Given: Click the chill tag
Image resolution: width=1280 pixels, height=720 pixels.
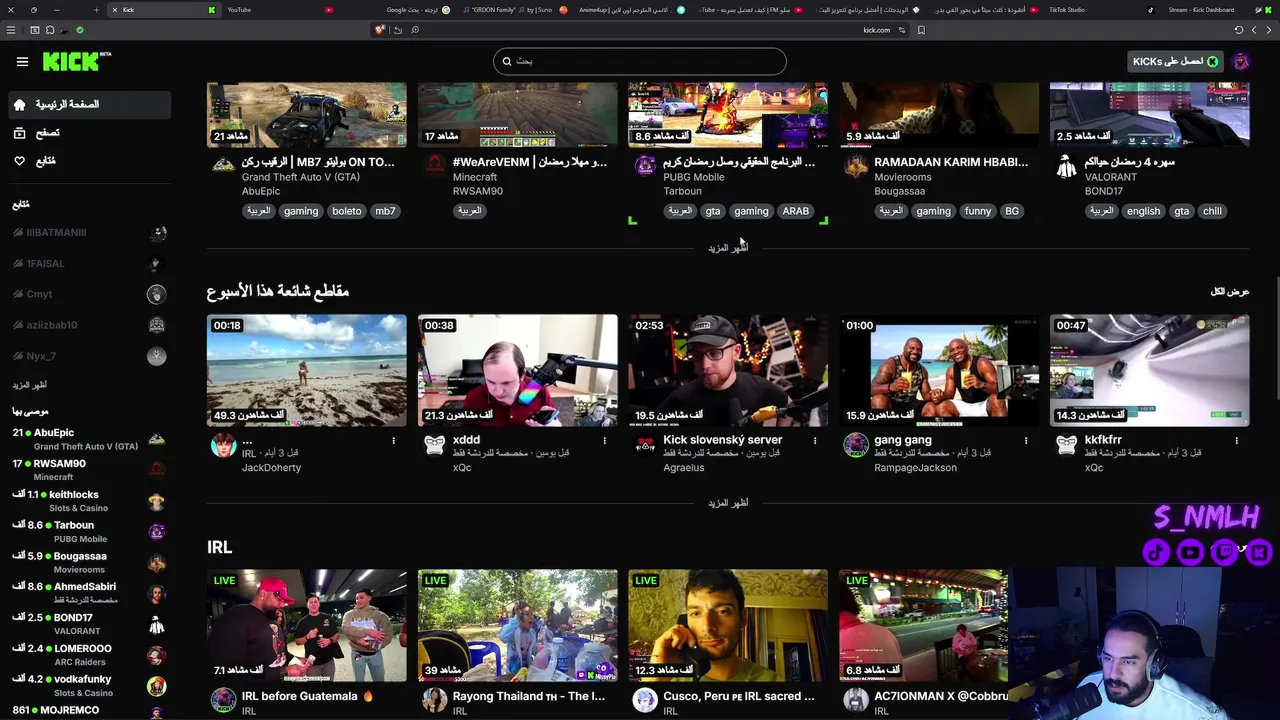Looking at the screenshot, I should click(x=1213, y=211).
